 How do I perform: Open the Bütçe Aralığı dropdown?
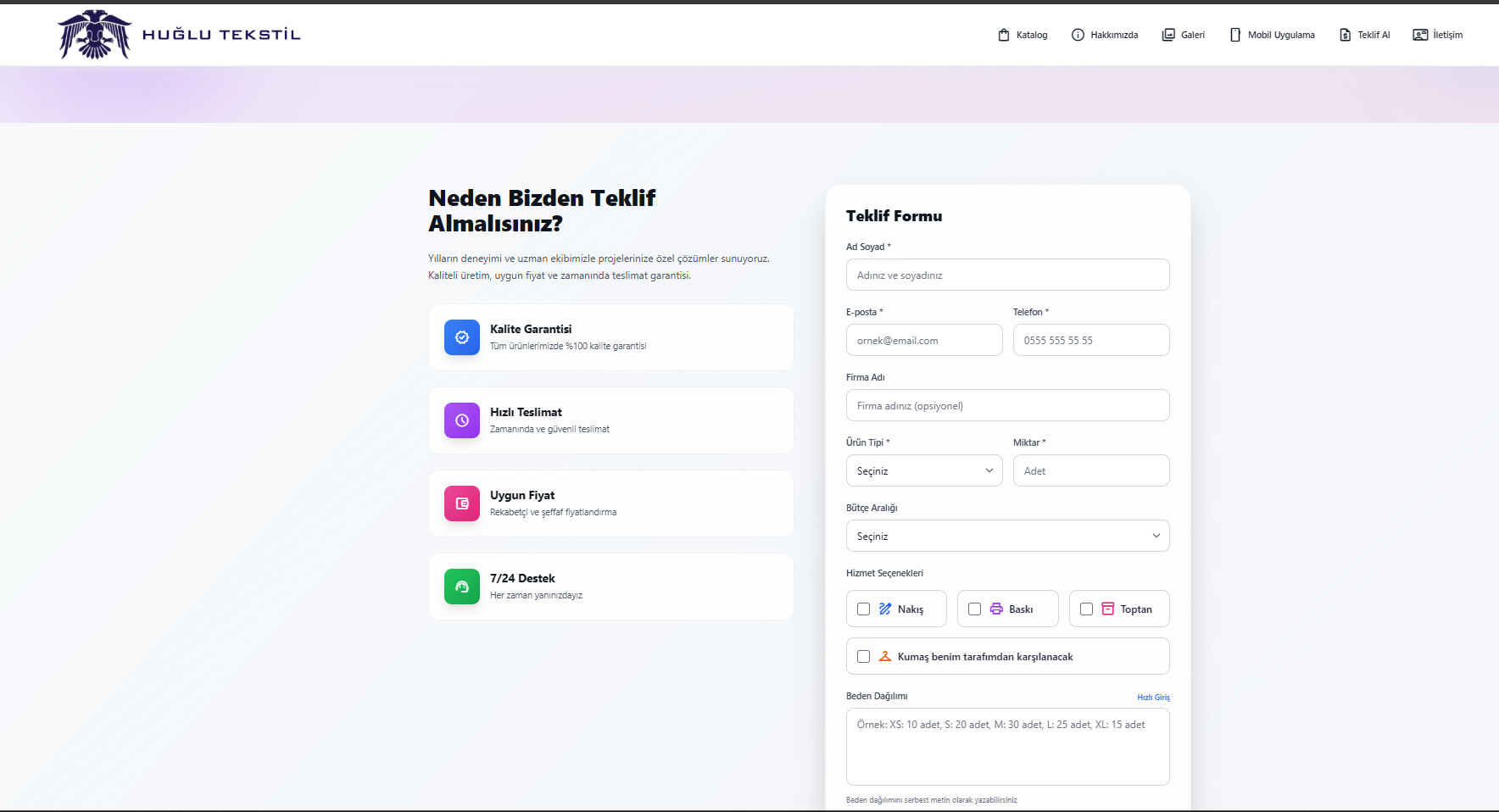1007,536
